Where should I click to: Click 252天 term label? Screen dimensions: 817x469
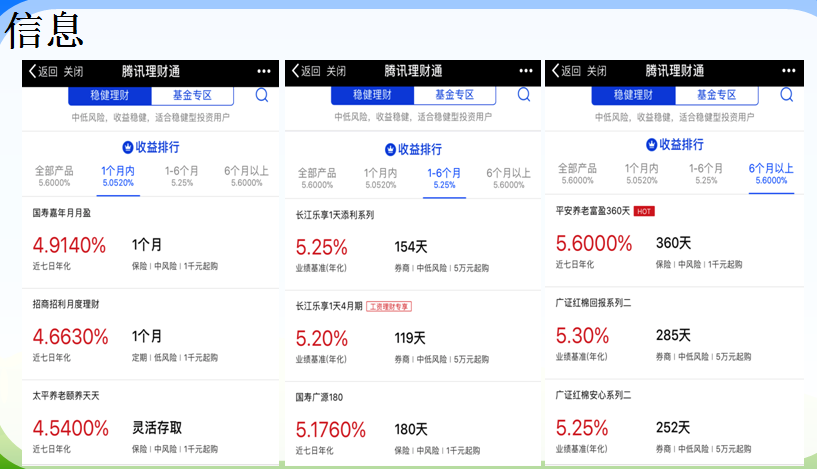point(673,428)
